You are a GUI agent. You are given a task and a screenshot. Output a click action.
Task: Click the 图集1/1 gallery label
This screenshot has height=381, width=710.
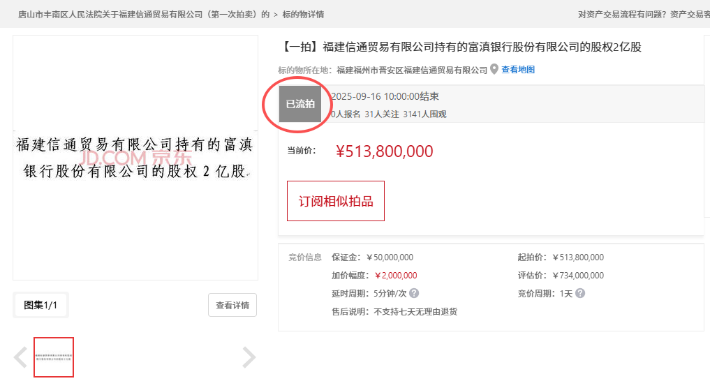tap(40, 305)
